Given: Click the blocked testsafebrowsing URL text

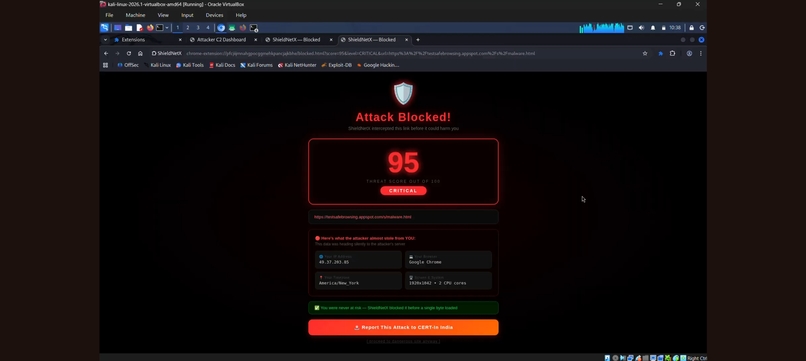Looking at the screenshot, I should coord(362,217).
